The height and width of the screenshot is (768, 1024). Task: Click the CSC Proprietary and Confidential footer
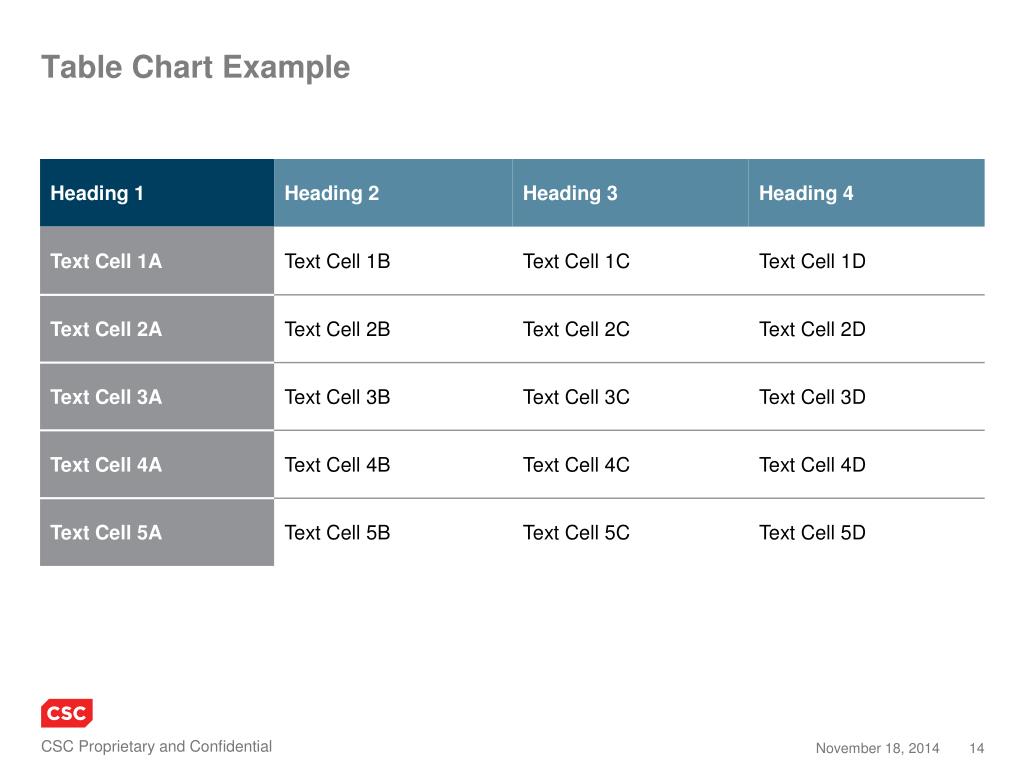click(156, 746)
